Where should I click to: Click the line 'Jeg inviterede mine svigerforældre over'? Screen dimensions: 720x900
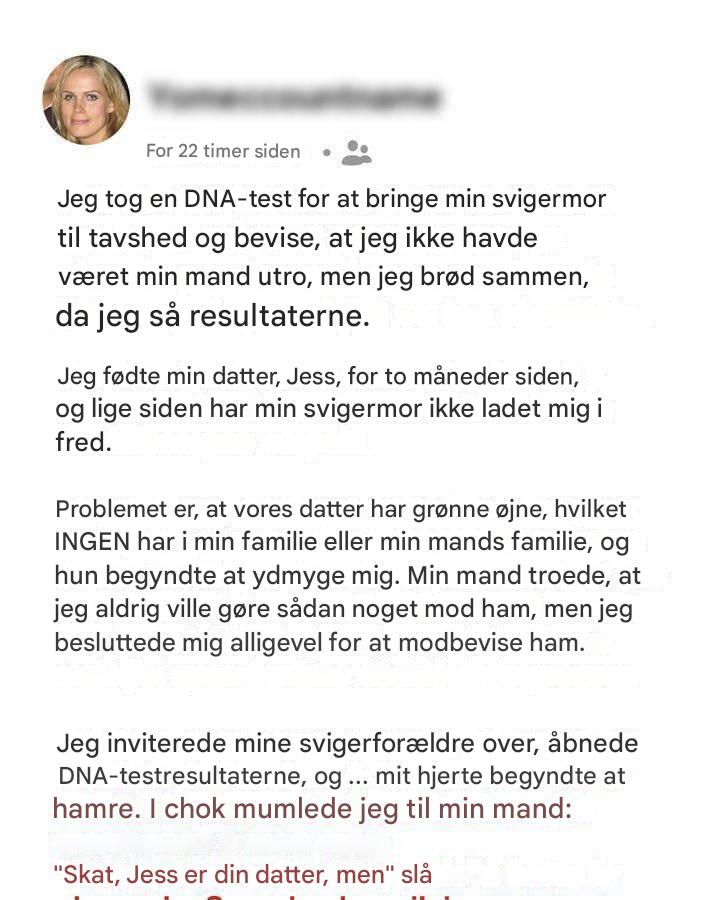[x=347, y=744]
